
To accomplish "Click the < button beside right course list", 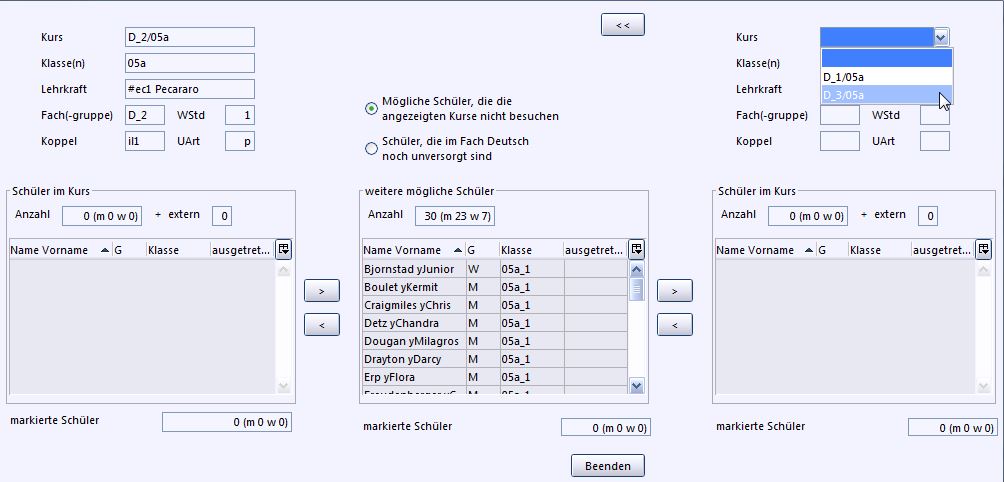I will pyautogui.click(x=675, y=325).
